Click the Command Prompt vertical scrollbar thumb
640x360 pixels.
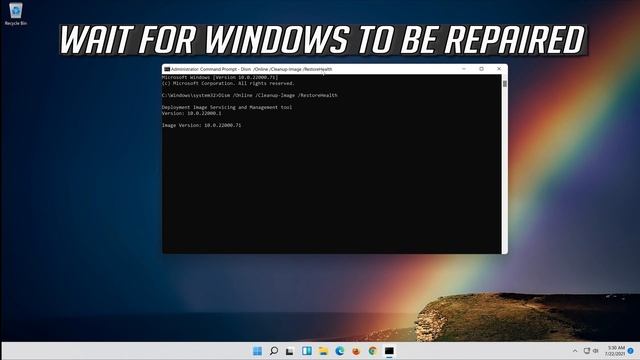click(x=505, y=84)
